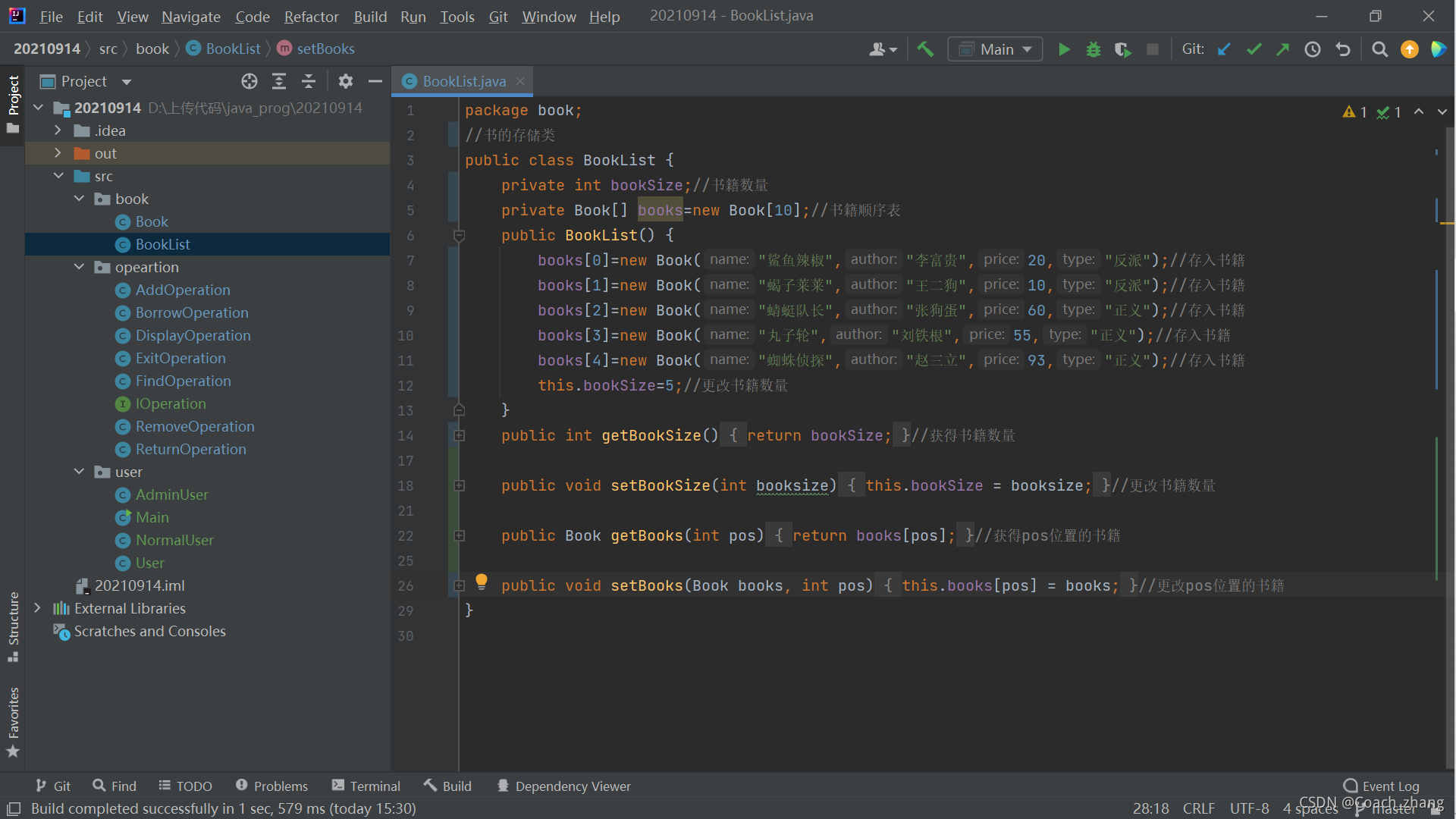Click the Build Project hammer icon
This screenshot has width=1456, height=819.
(925, 49)
